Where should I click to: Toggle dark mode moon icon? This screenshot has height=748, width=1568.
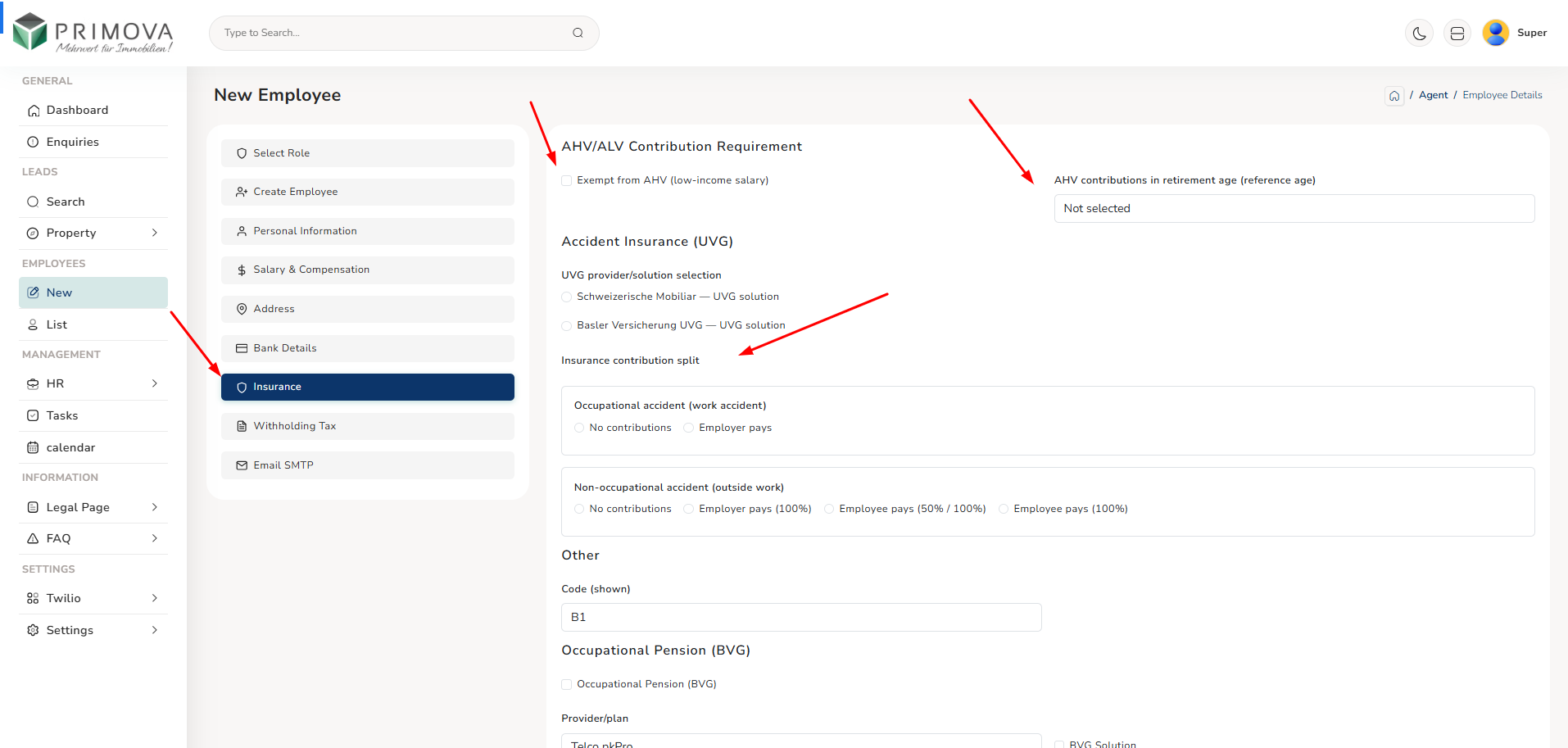pyautogui.click(x=1419, y=34)
